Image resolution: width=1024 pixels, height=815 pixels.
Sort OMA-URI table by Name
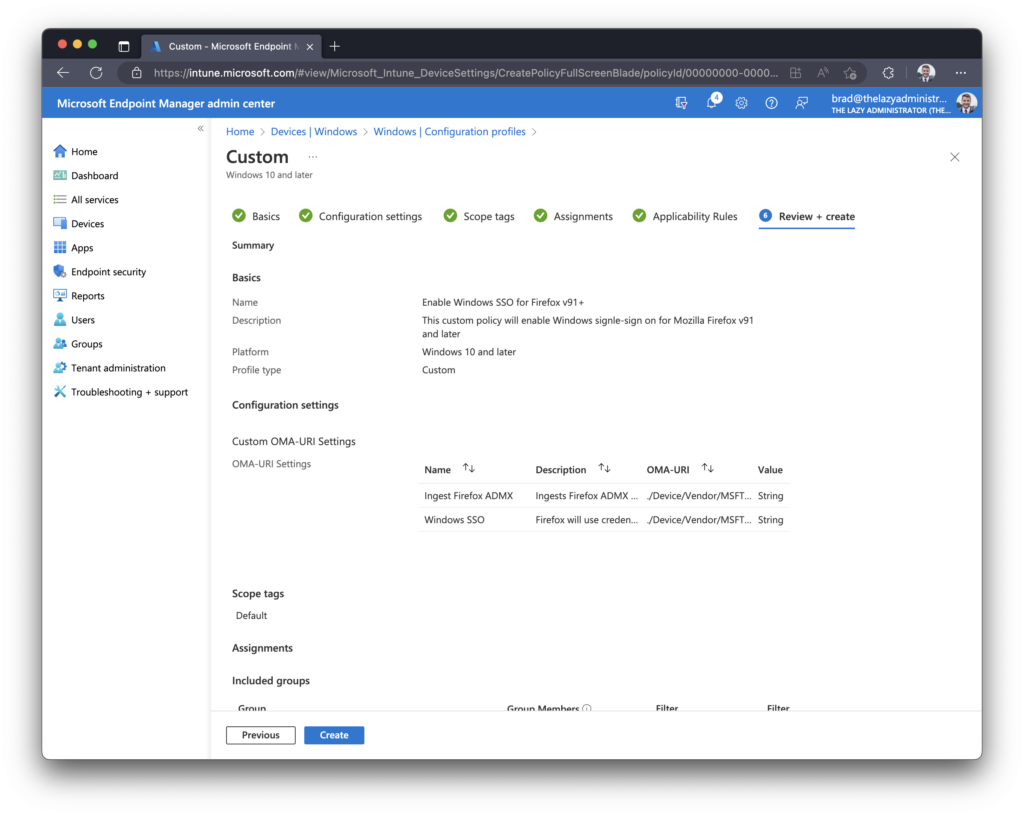(x=469, y=468)
